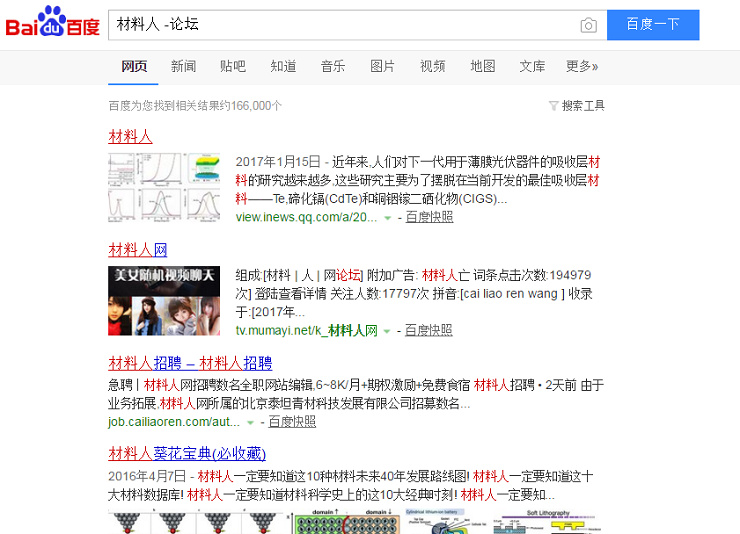Expand the 更多» menu

click(x=582, y=66)
